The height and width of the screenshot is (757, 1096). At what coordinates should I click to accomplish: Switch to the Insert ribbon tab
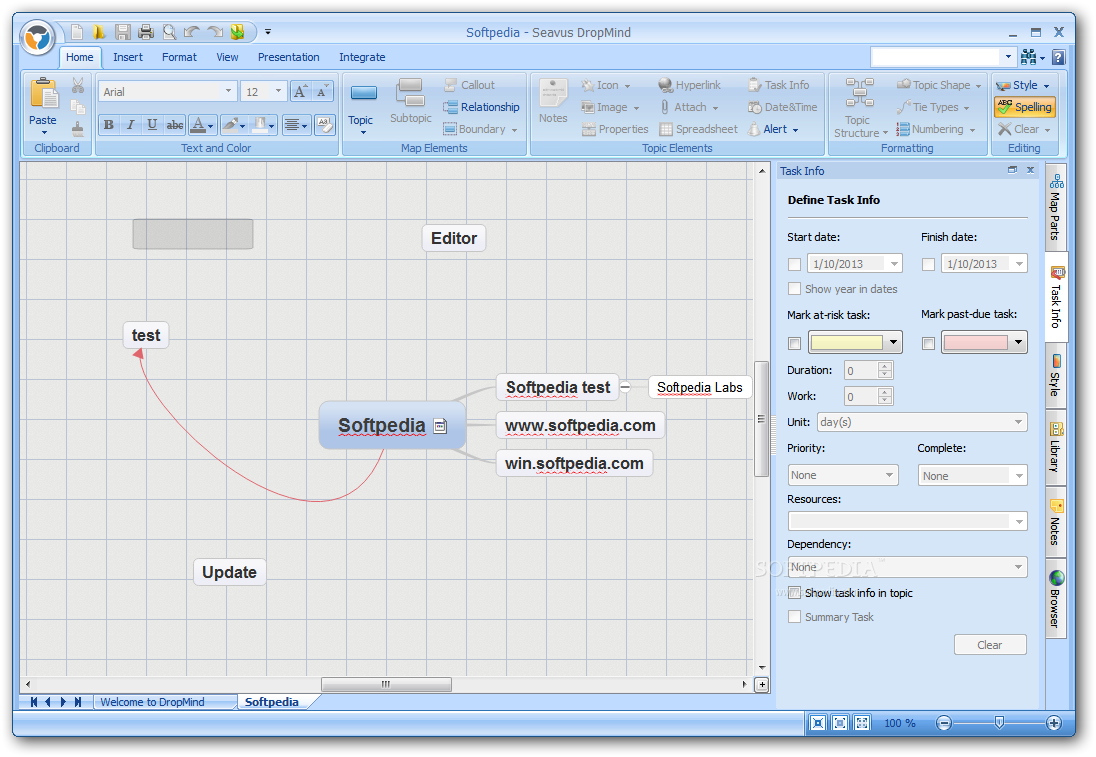pyautogui.click(x=128, y=57)
